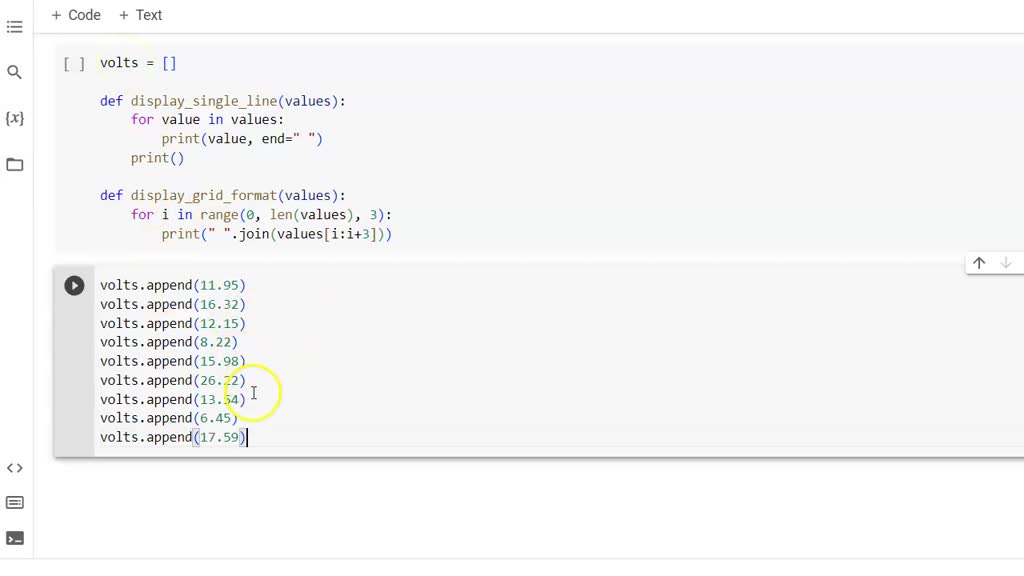
Task: Open the terminal from the sidebar
Action: pyautogui.click(x=15, y=539)
